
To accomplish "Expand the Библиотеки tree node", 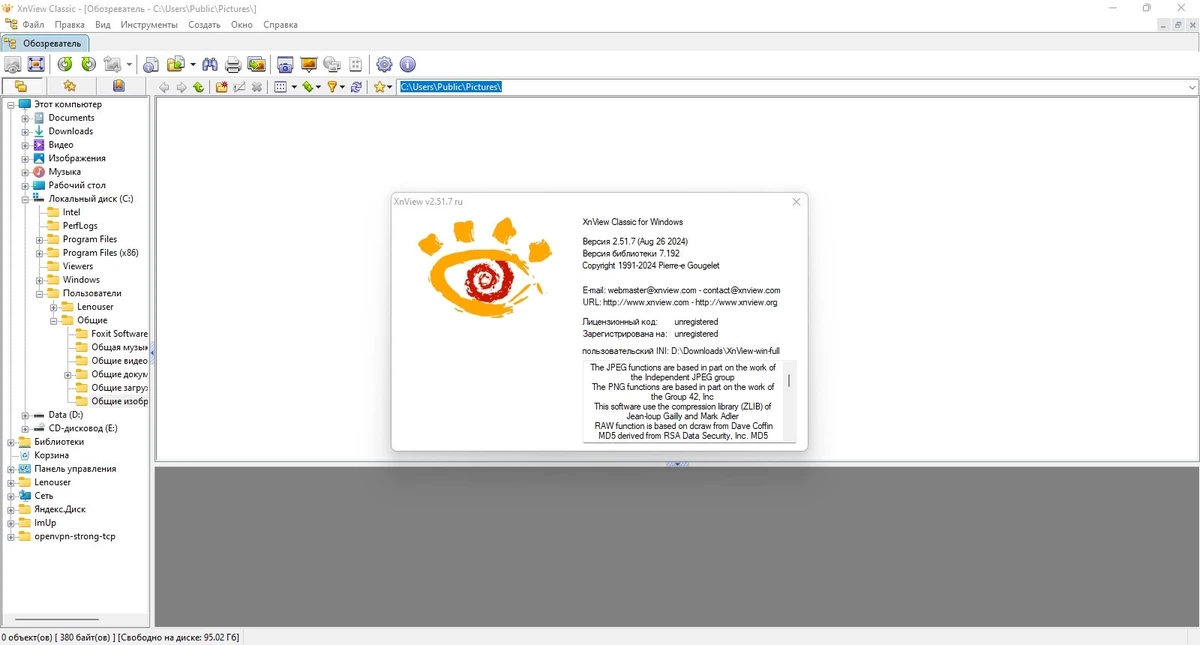I will click(12, 442).
